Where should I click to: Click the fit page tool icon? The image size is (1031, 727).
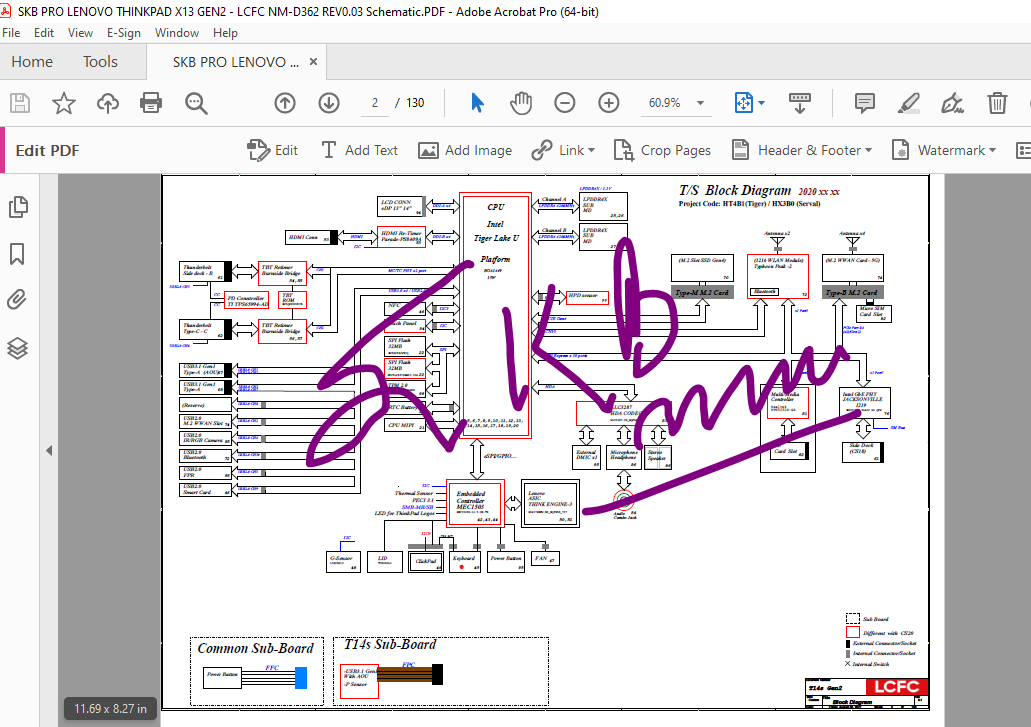tap(744, 103)
